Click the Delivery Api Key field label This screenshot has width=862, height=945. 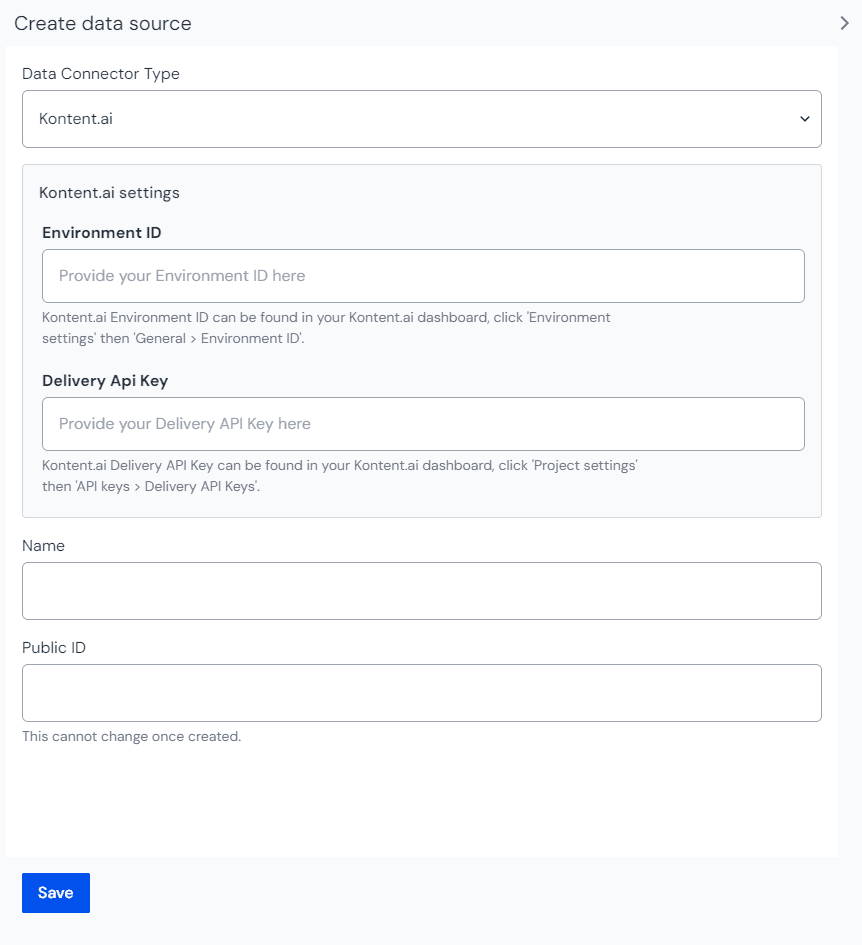click(105, 380)
